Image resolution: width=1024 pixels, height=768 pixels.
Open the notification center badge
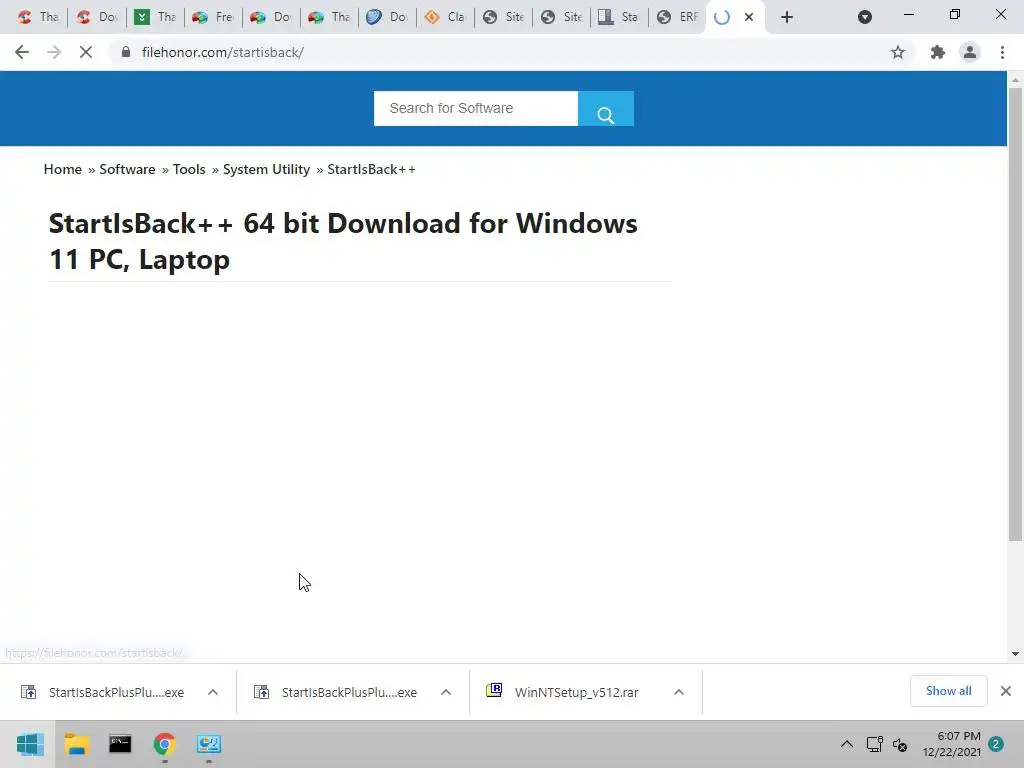coord(996,744)
